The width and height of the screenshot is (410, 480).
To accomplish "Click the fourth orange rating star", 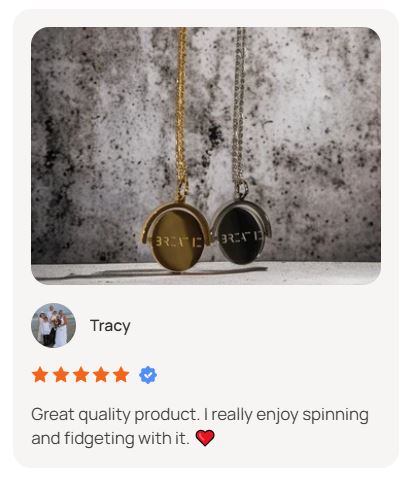I will point(101,374).
